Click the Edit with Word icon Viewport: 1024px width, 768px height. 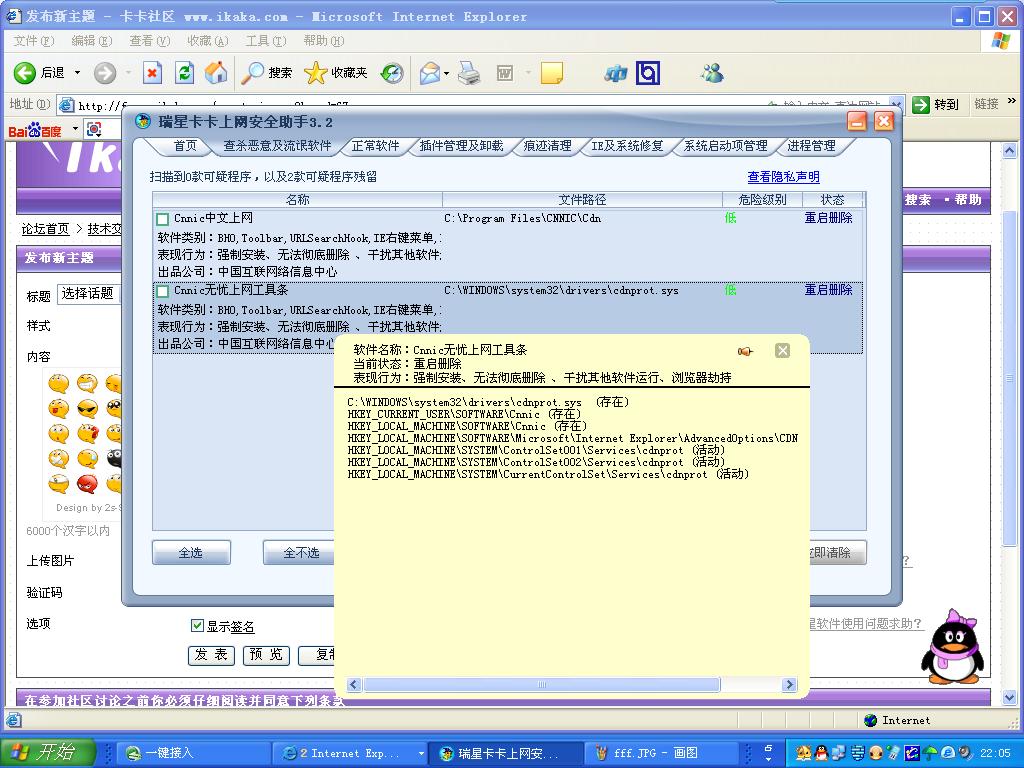click(x=505, y=72)
